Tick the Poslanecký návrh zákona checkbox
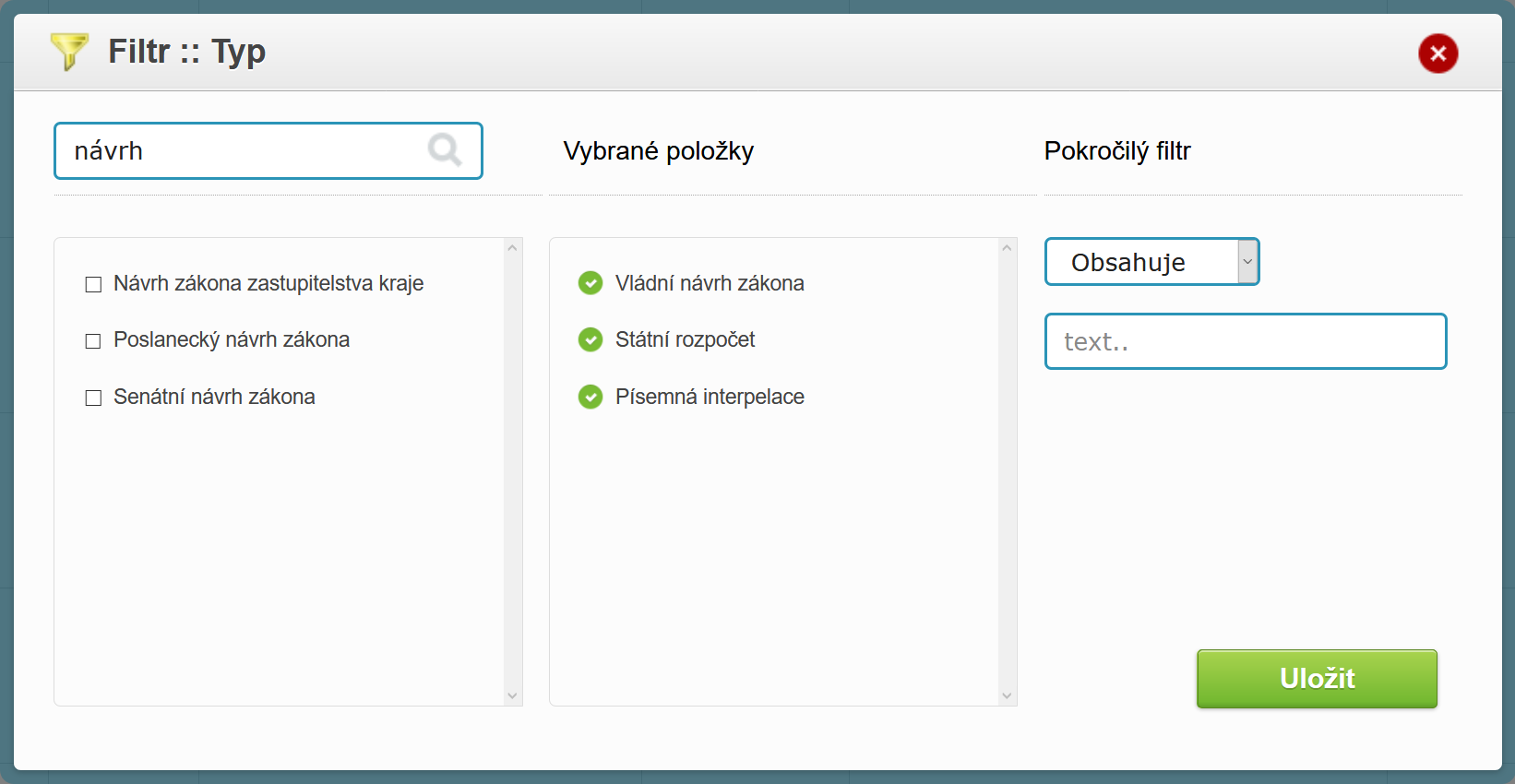1515x784 pixels. pyautogui.click(x=93, y=341)
